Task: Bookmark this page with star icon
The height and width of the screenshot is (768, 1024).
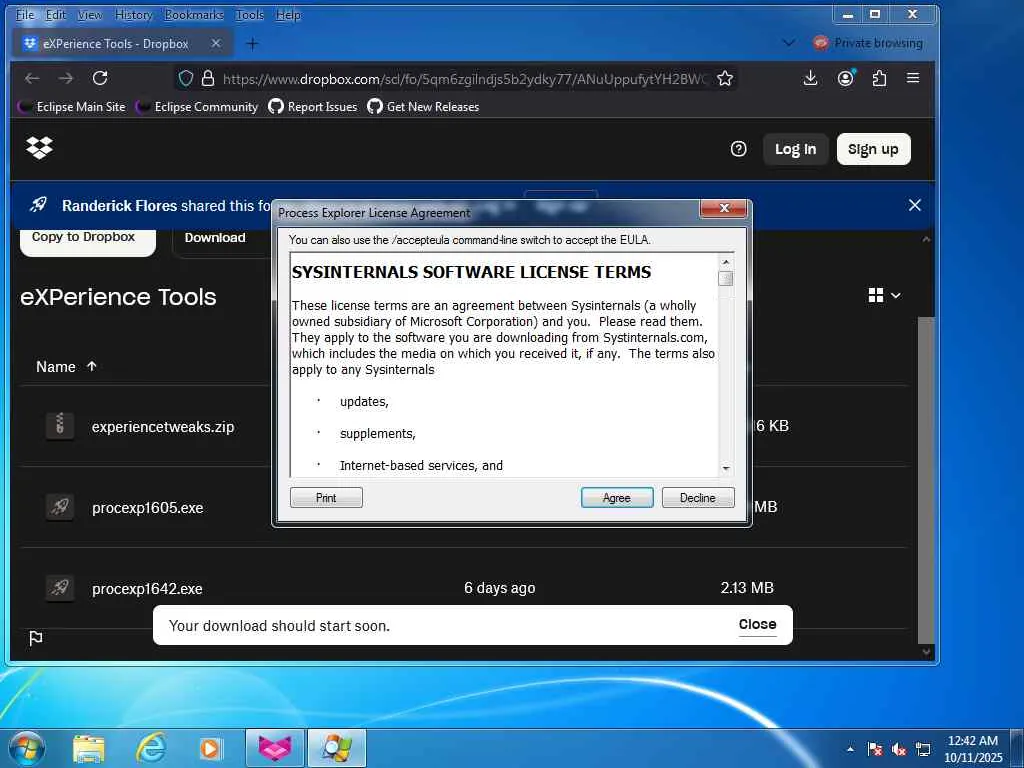Action: click(724, 79)
